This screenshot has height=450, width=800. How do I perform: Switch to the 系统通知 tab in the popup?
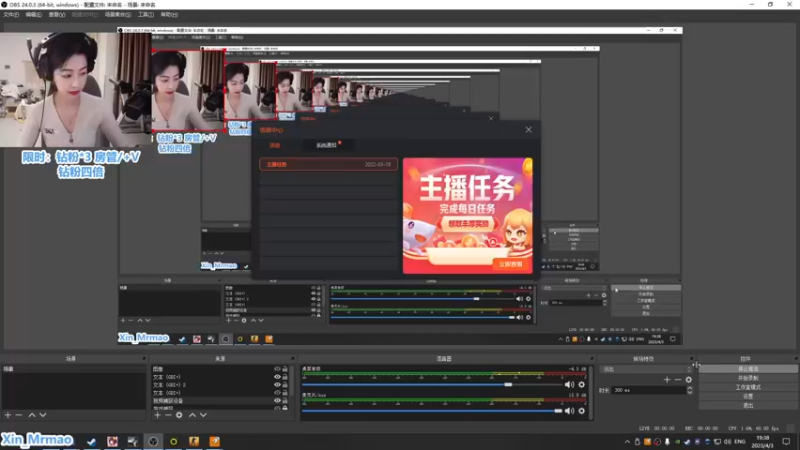click(327, 145)
